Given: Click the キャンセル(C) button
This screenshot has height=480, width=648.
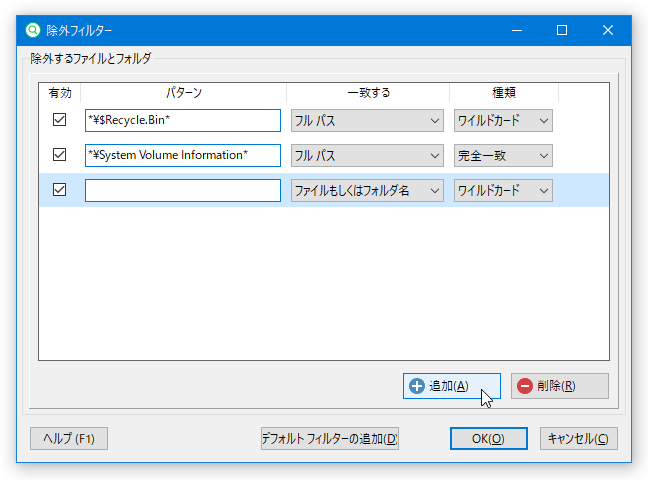Looking at the screenshot, I should point(579,438).
